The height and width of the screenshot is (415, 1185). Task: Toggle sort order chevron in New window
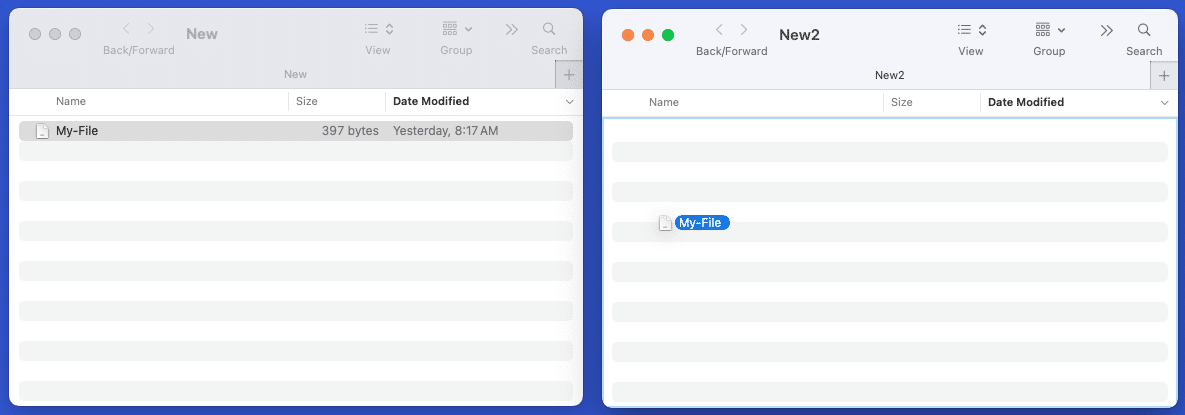[570, 102]
